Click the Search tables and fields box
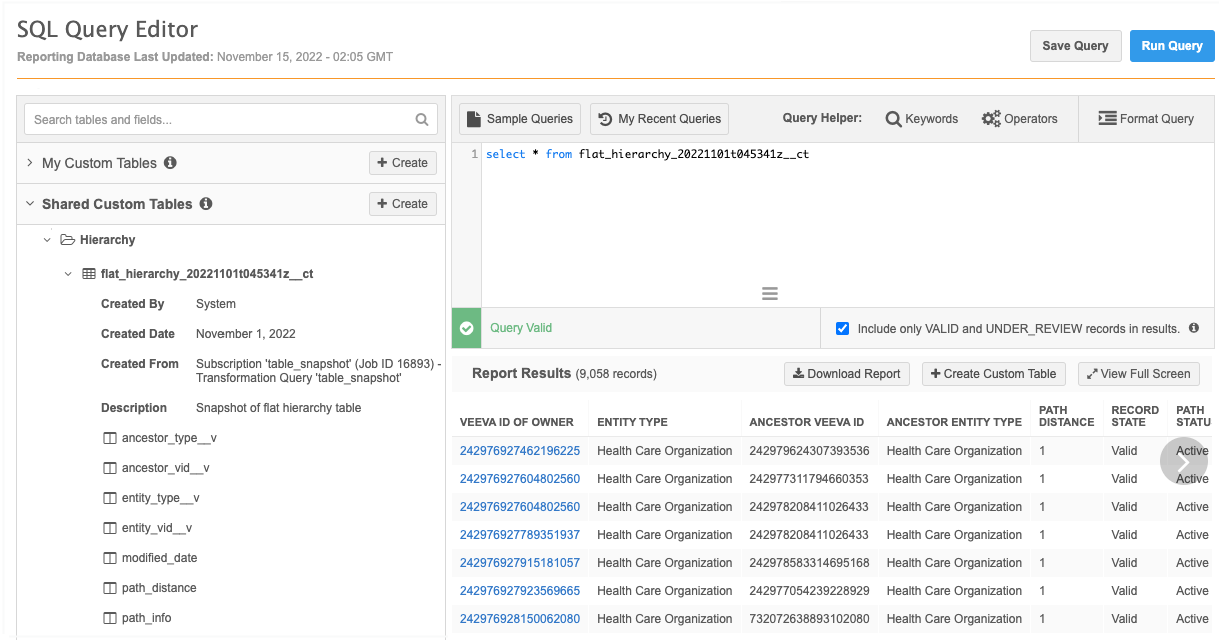 pyautogui.click(x=220, y=120)
